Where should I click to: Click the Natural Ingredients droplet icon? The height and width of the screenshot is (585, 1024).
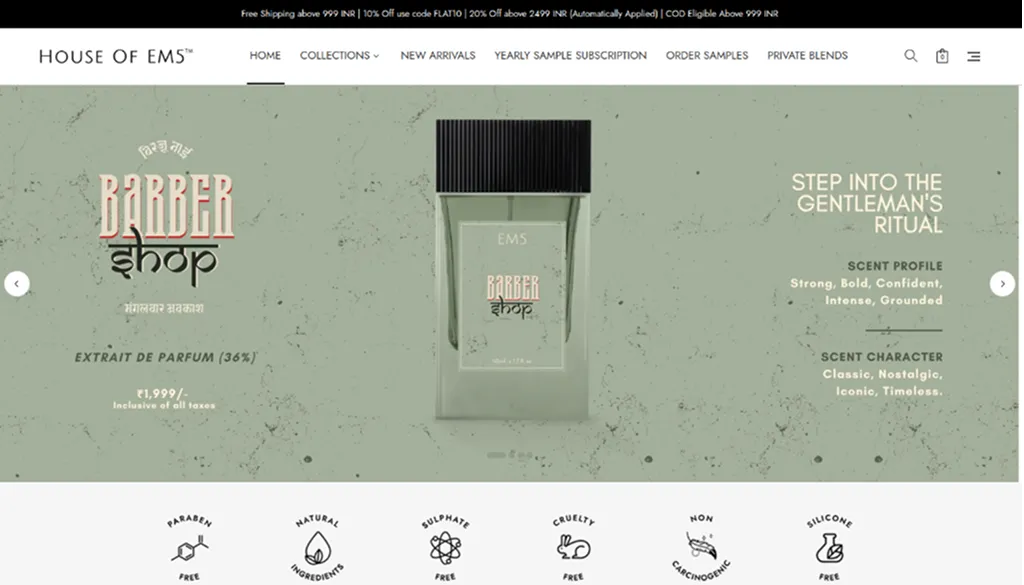click(x=317, y=548)
